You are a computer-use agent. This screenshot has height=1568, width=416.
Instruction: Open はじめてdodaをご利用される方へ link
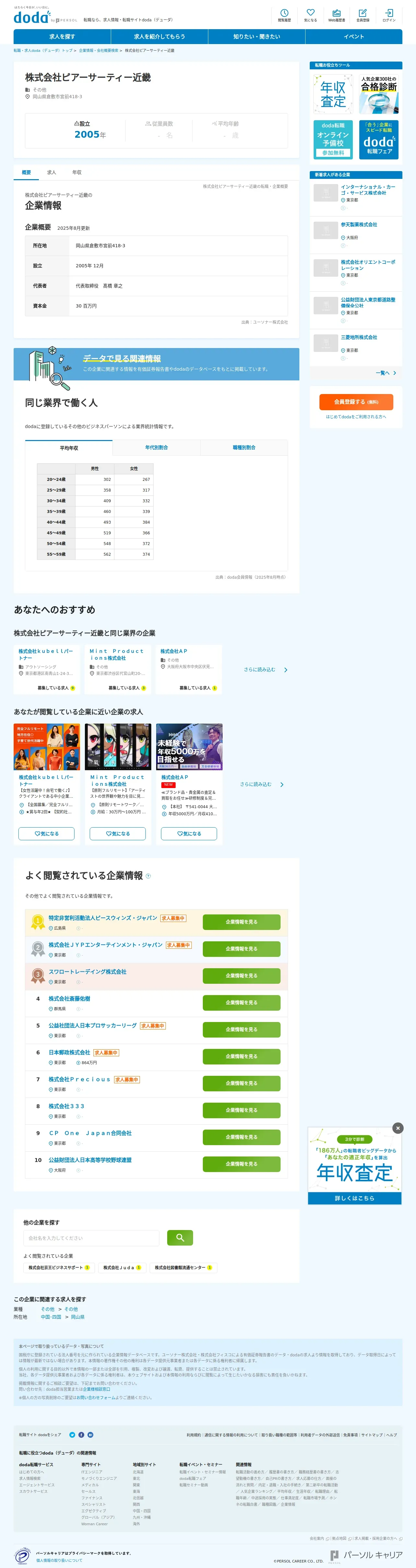(356, 417)
